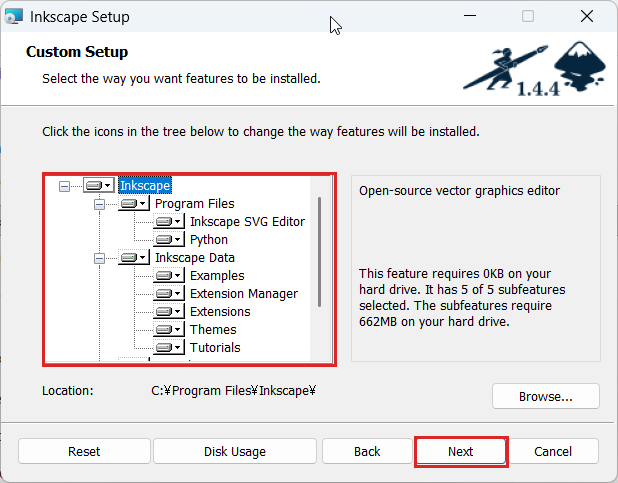Open the Tutorials feature drive icon dropdown
Image resolution: width=618 pixels, height=483 pixels.
(169, 347)
